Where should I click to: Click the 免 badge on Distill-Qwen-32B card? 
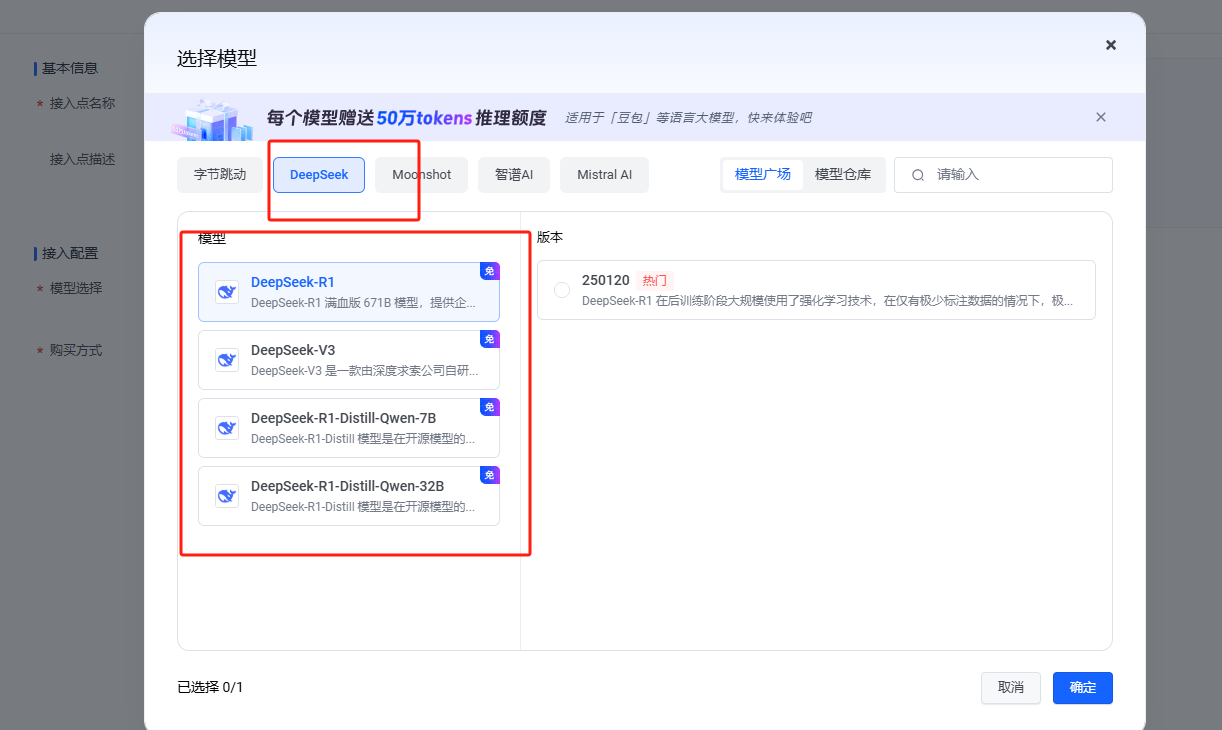pos(490,475)
